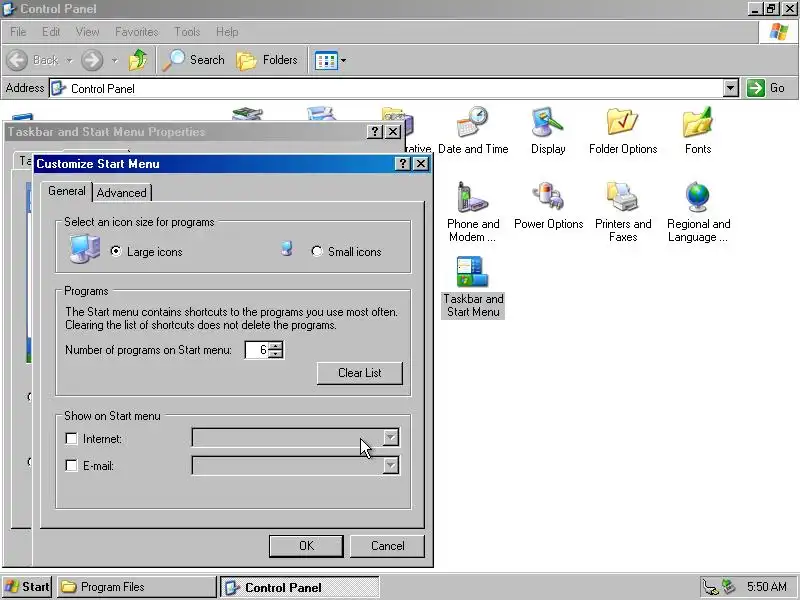The width and height of the screenshot is (800, 600).
Task: Switch to the General tab
Action: [x=67, y=191]
